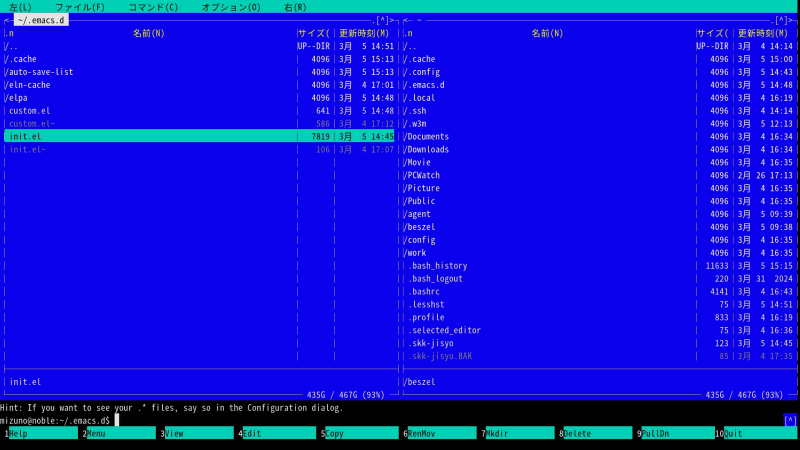Viewport: 800px width, 450px height.
Task: Go to previous directory in left panel history
Action: coord(7,20)
